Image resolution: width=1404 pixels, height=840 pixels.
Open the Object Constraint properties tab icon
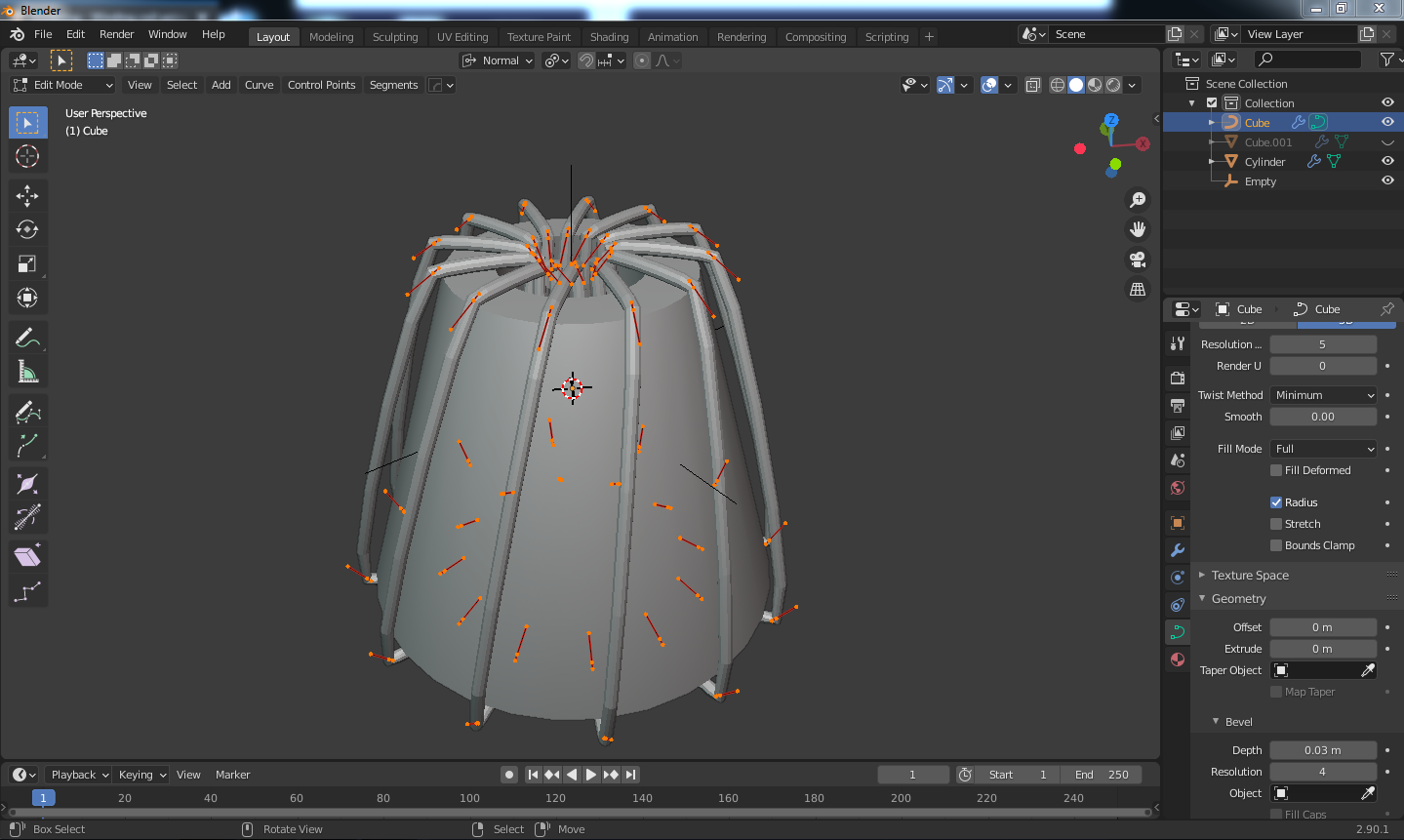1178,605
